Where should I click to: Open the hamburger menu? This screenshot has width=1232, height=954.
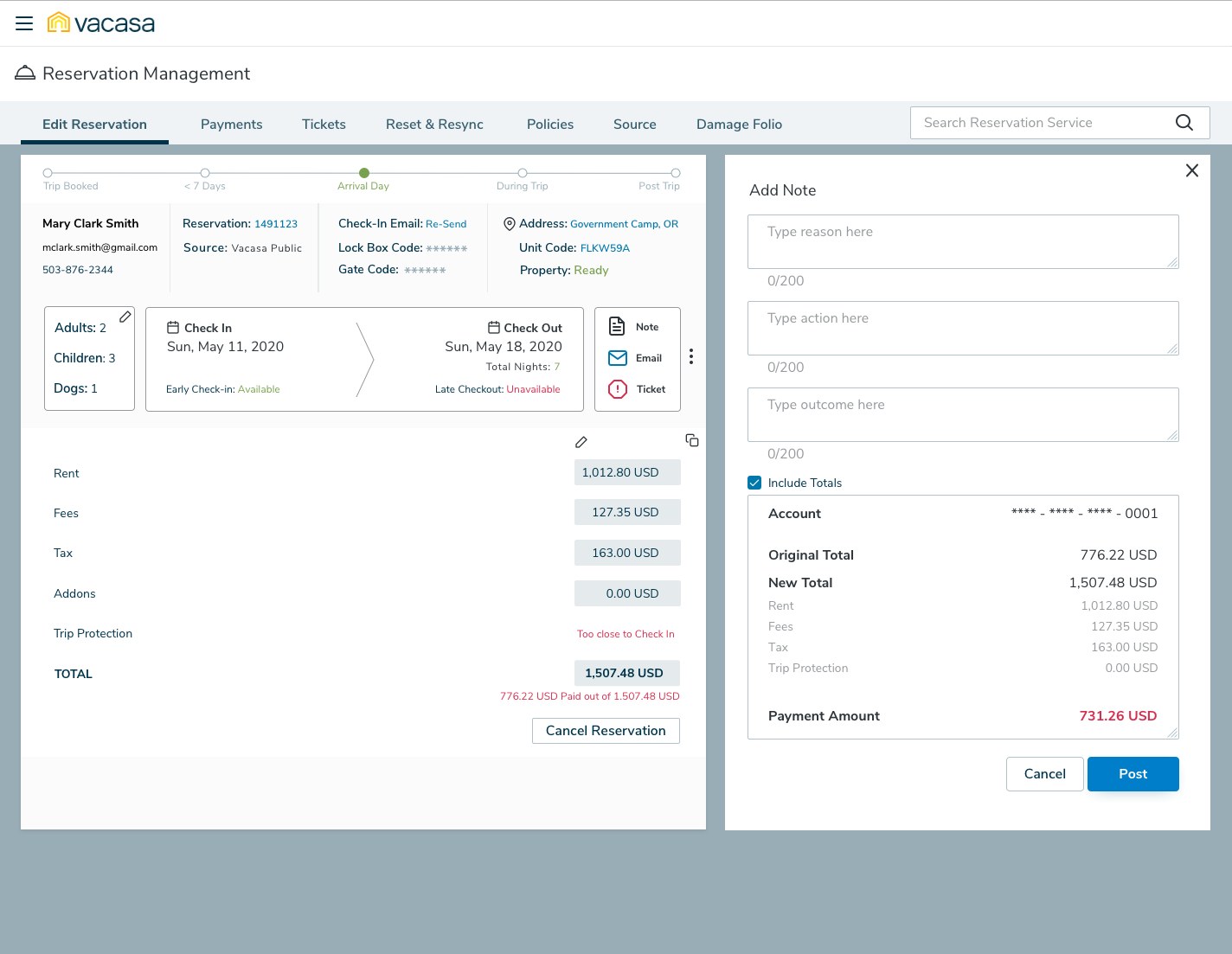coord(24,23)
